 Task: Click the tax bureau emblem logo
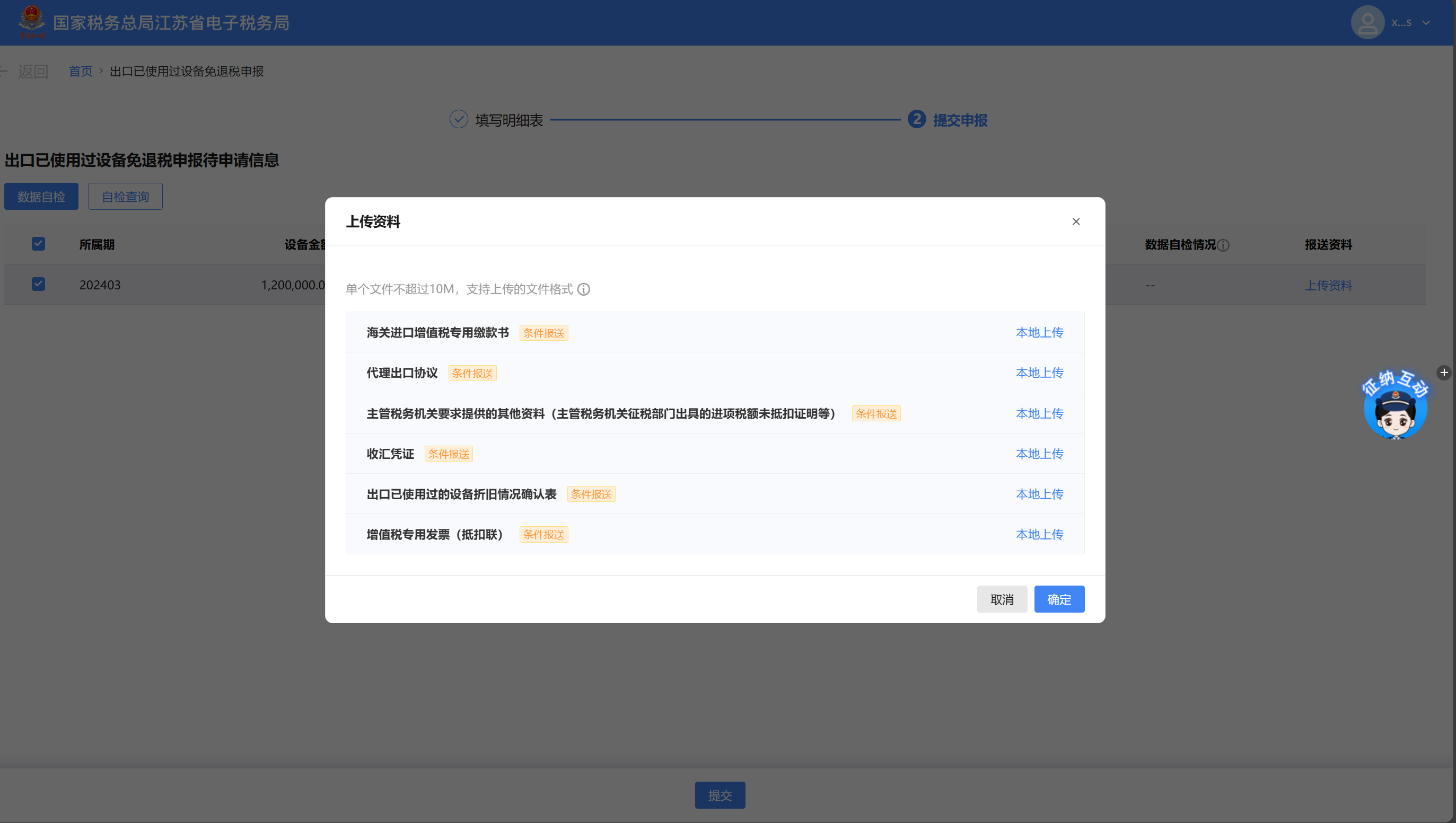tap(32, 22)
